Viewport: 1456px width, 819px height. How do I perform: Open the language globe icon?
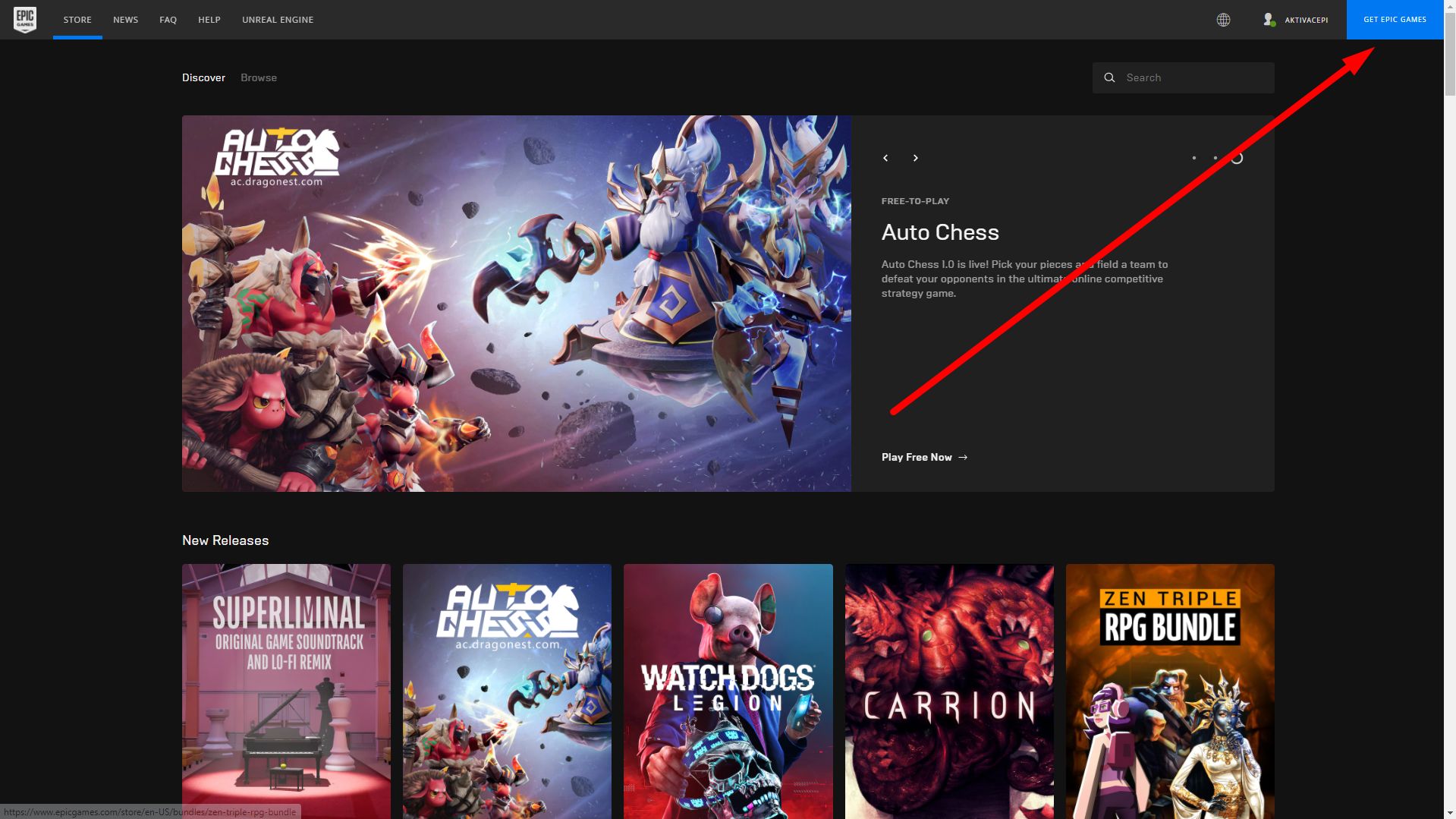pos(1223,20)
